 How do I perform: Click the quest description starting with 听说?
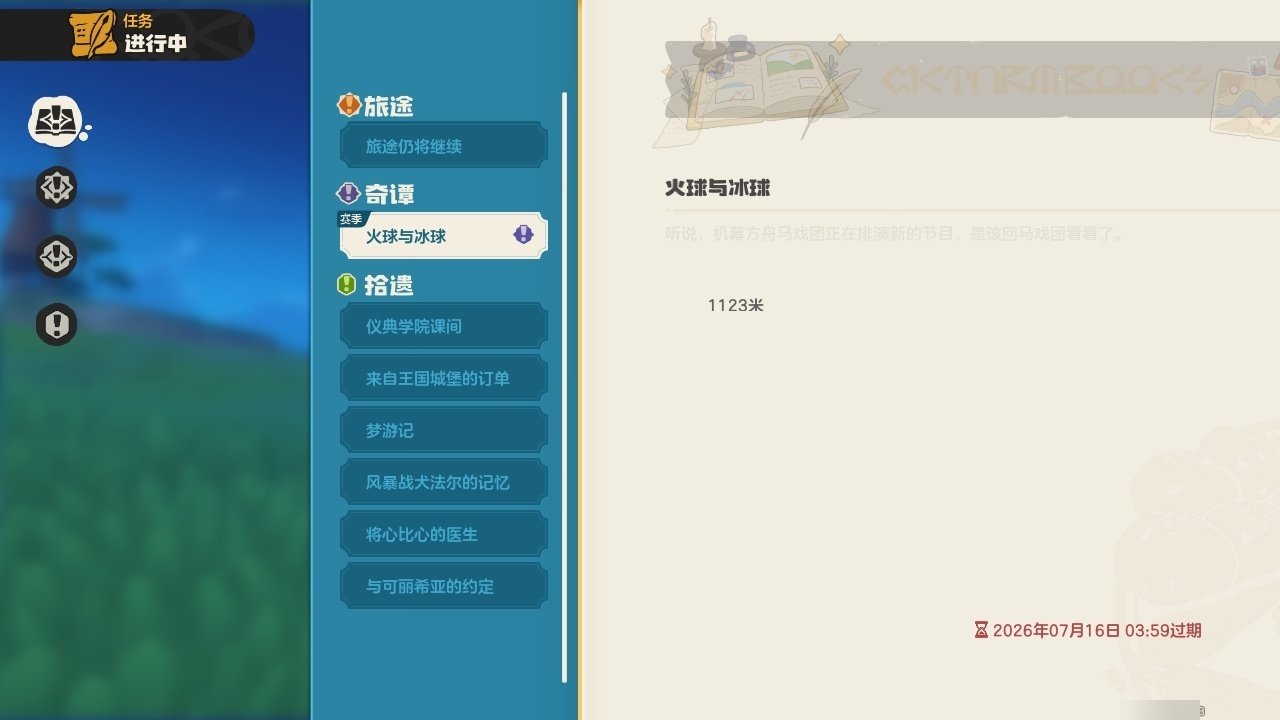click(x=894, y=234)
